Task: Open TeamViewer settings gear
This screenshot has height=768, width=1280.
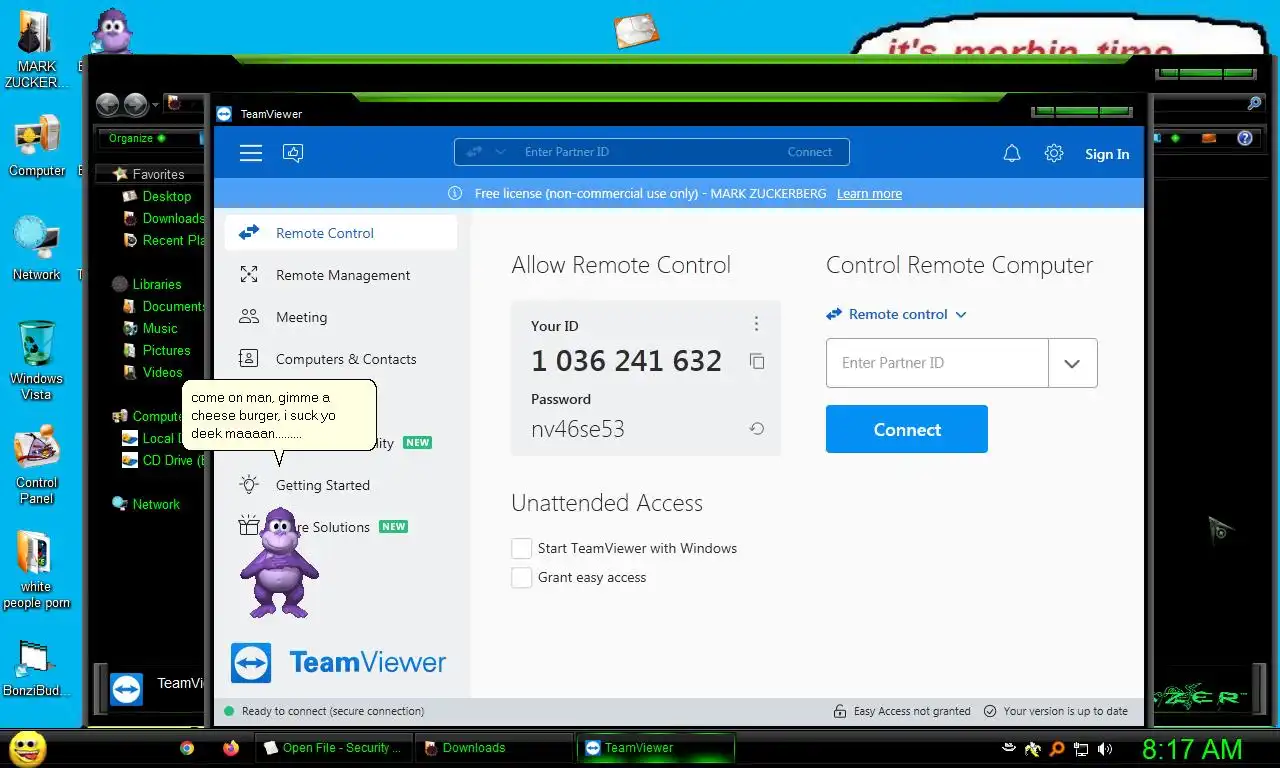Action: (x=1054, y=153)
